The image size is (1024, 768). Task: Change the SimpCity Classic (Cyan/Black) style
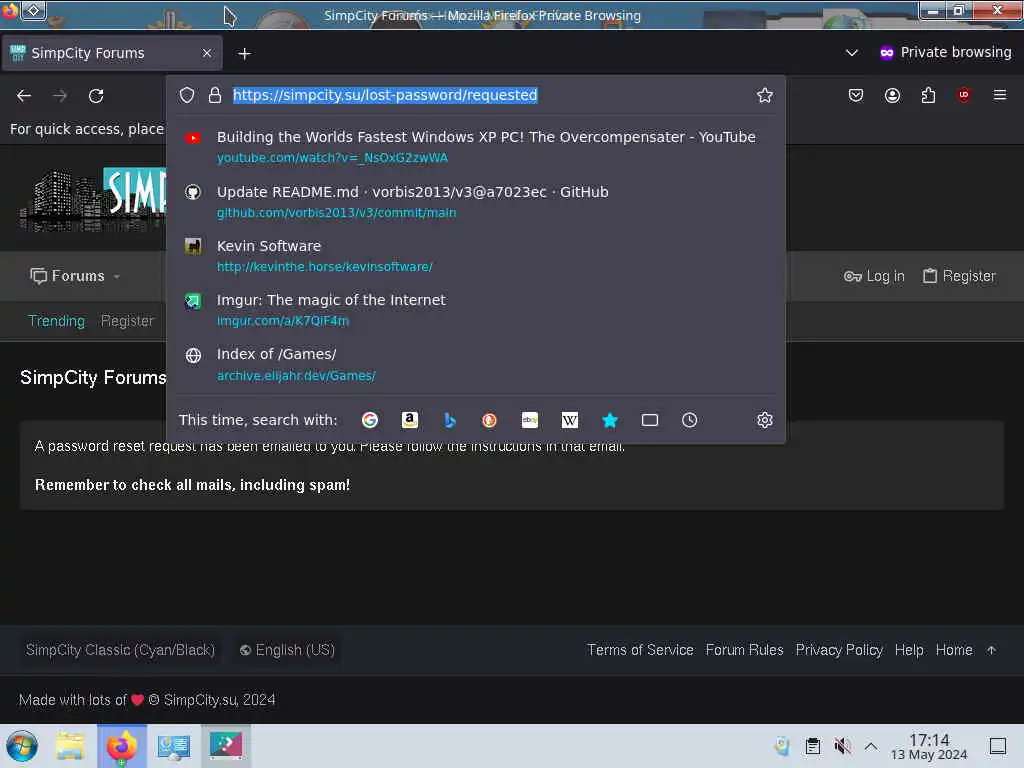click(x=120, y=650)
